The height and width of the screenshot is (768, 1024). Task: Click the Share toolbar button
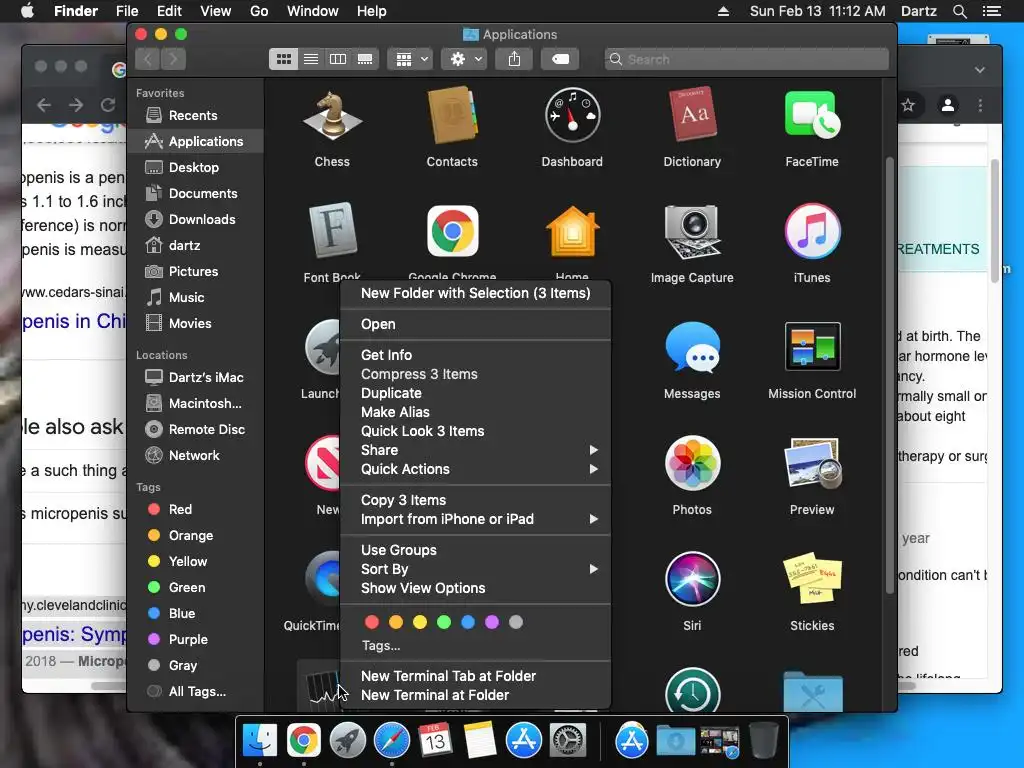(x=515, y=59)
